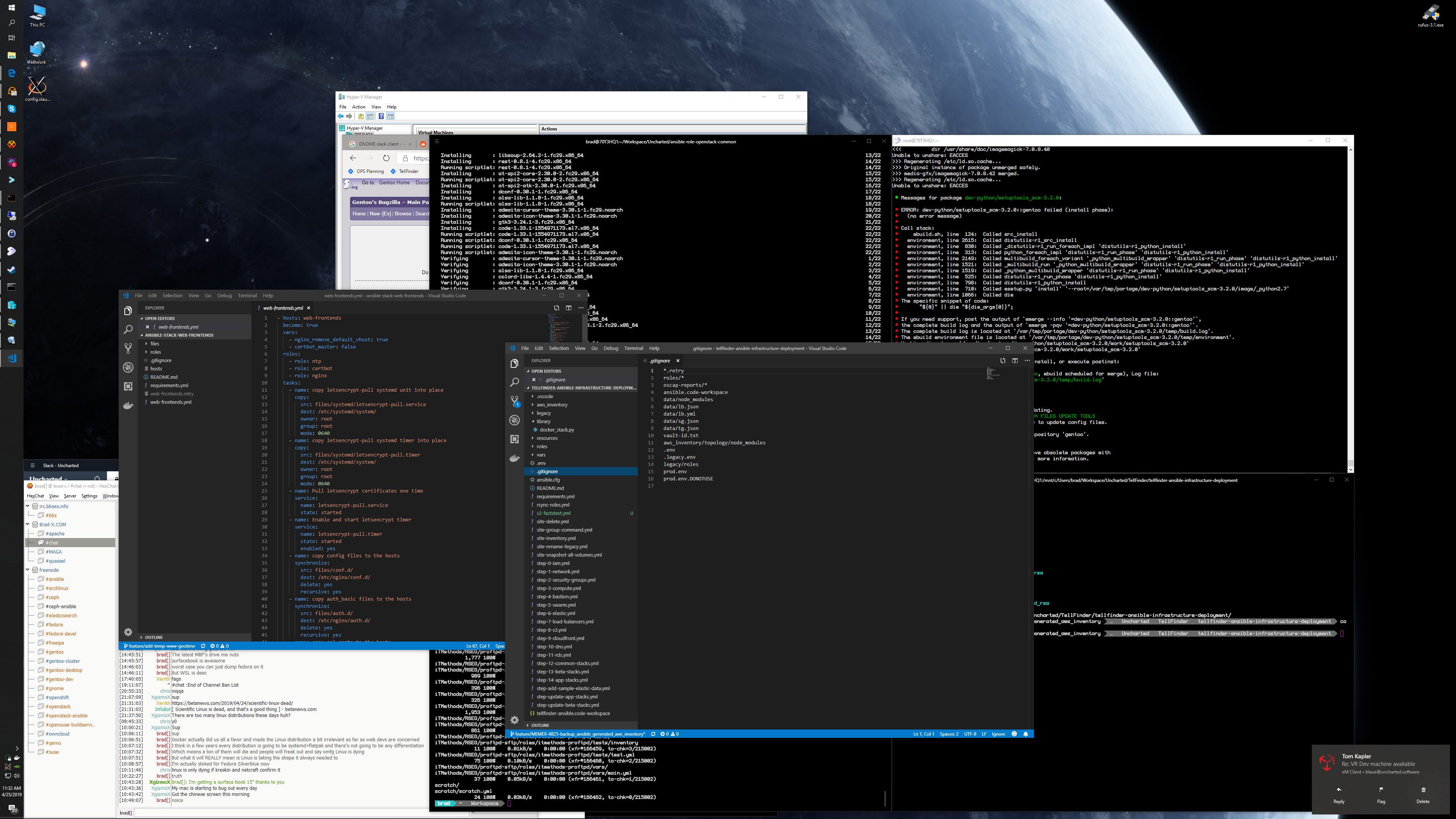This screenshot has height=819, width=1456.
Task: Expand the aws_inventory folder in tellfinder explorer
Action: (x=533, y=405)
